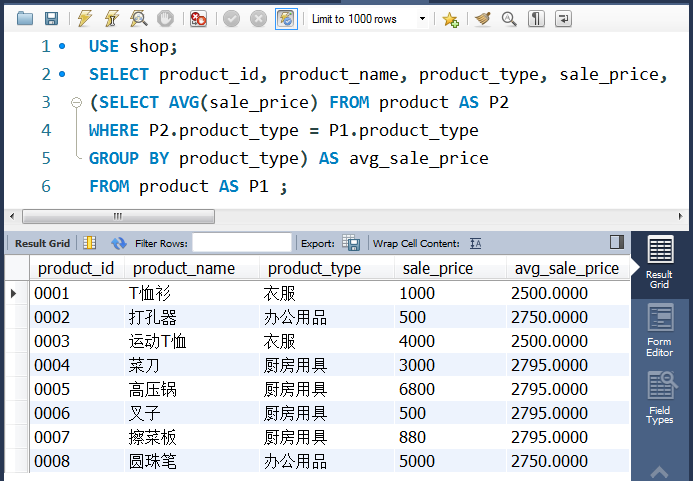Select the row marker arrow for row 0001

13,293
